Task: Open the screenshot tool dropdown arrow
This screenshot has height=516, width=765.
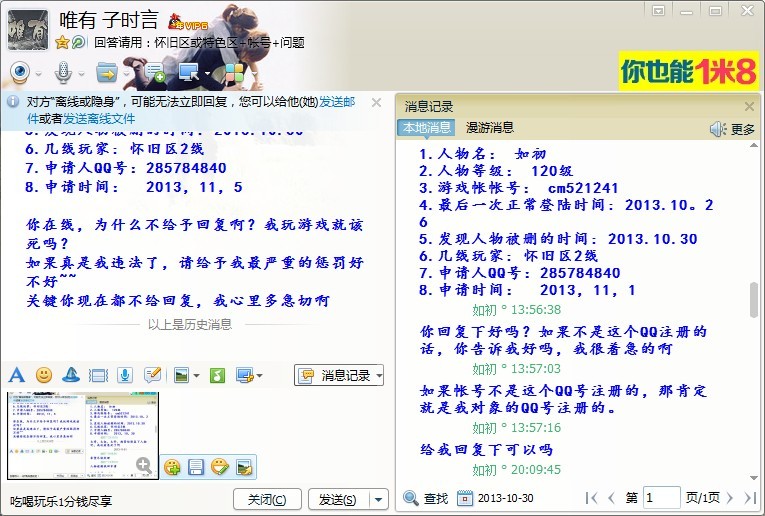Action: 260,376
